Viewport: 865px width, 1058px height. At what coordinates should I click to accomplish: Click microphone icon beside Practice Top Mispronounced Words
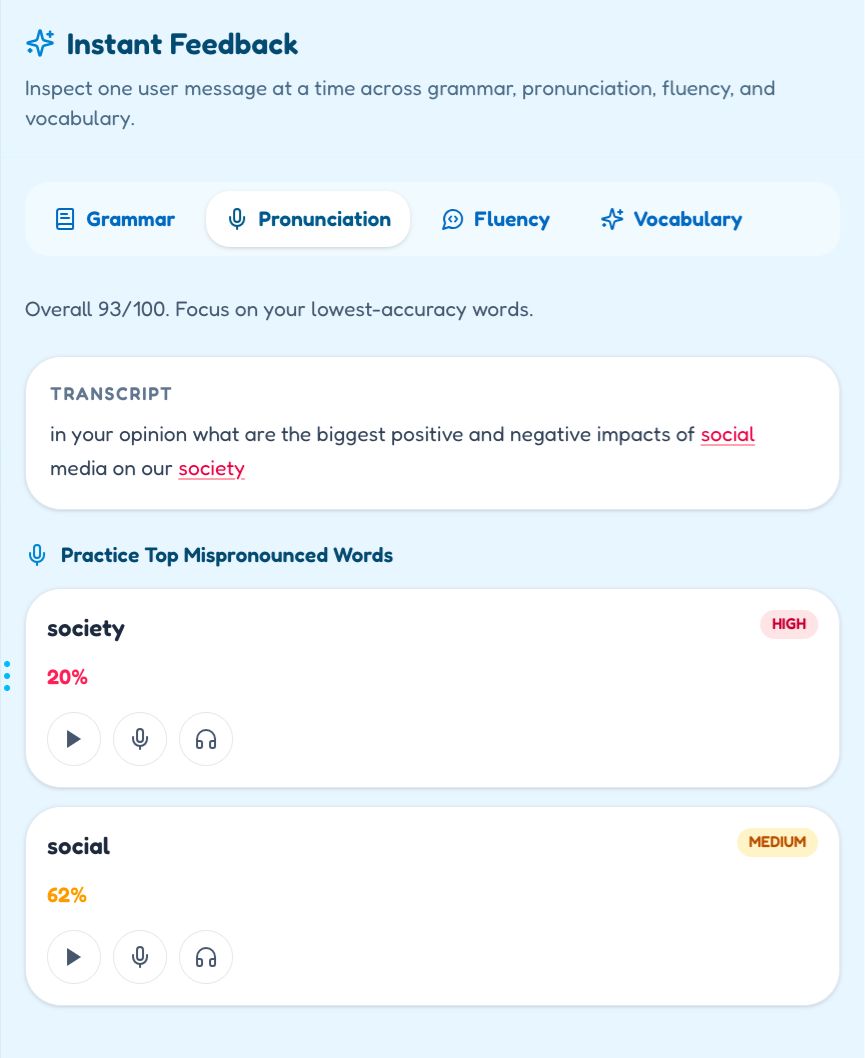point(37,555)
